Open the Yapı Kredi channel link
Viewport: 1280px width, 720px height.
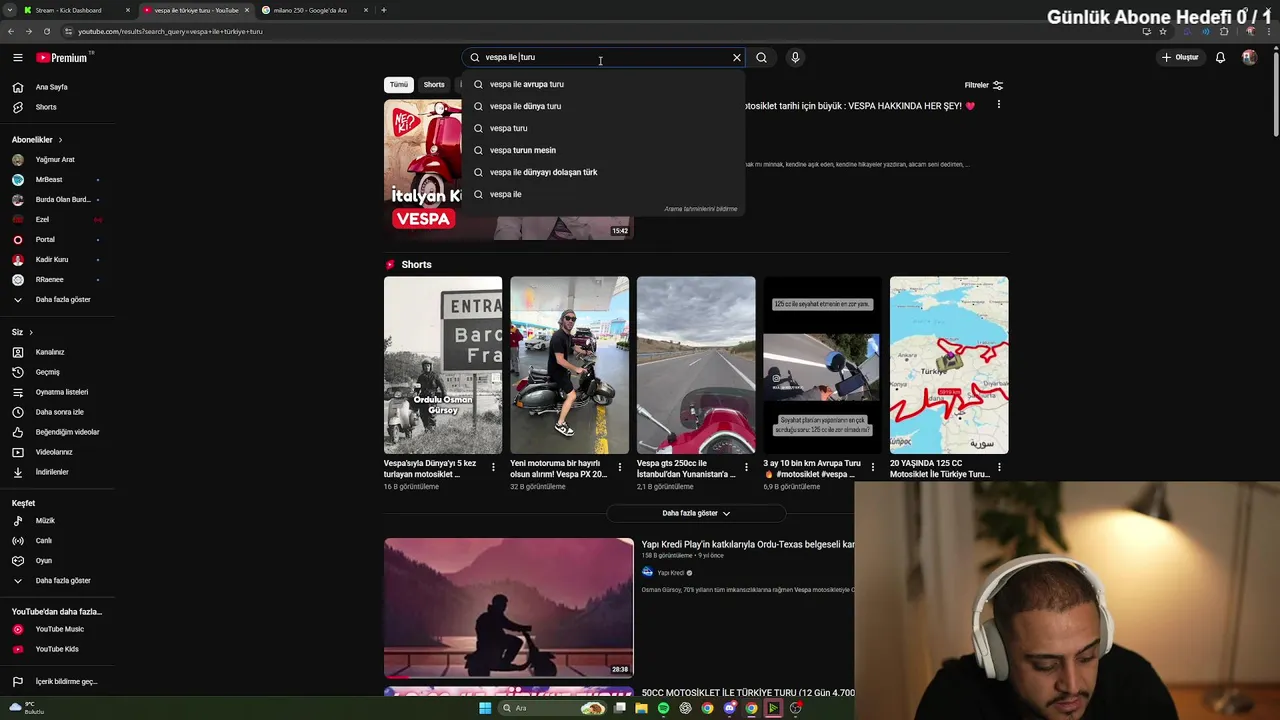tap(670, 573)
